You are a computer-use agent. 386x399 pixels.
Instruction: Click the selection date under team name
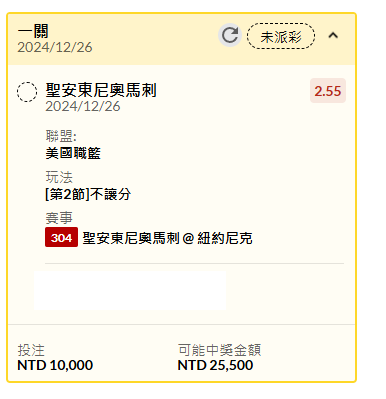coord(83,106)
